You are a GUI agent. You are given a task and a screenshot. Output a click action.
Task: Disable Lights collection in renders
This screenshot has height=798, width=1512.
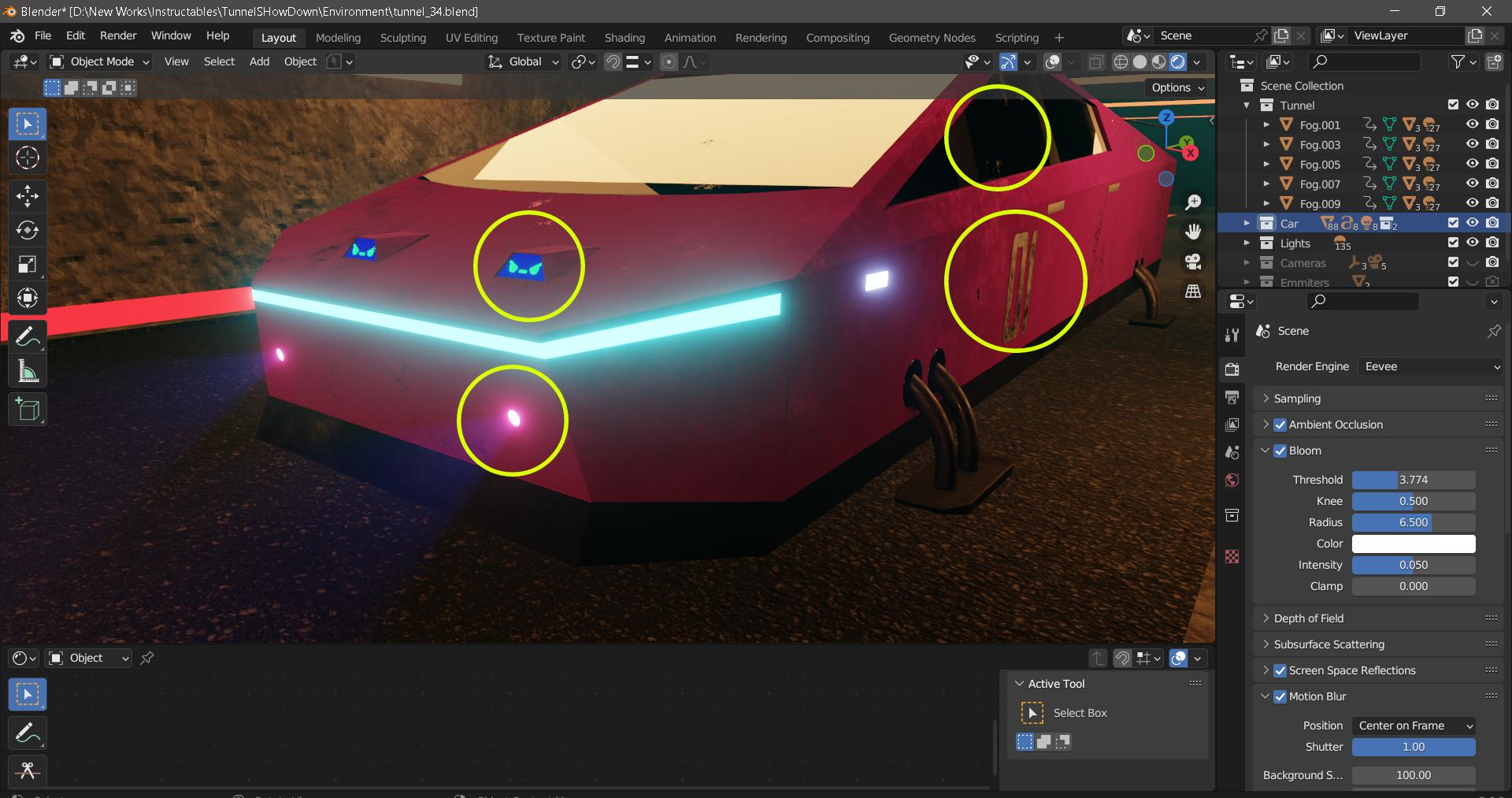pos(1492,243)
